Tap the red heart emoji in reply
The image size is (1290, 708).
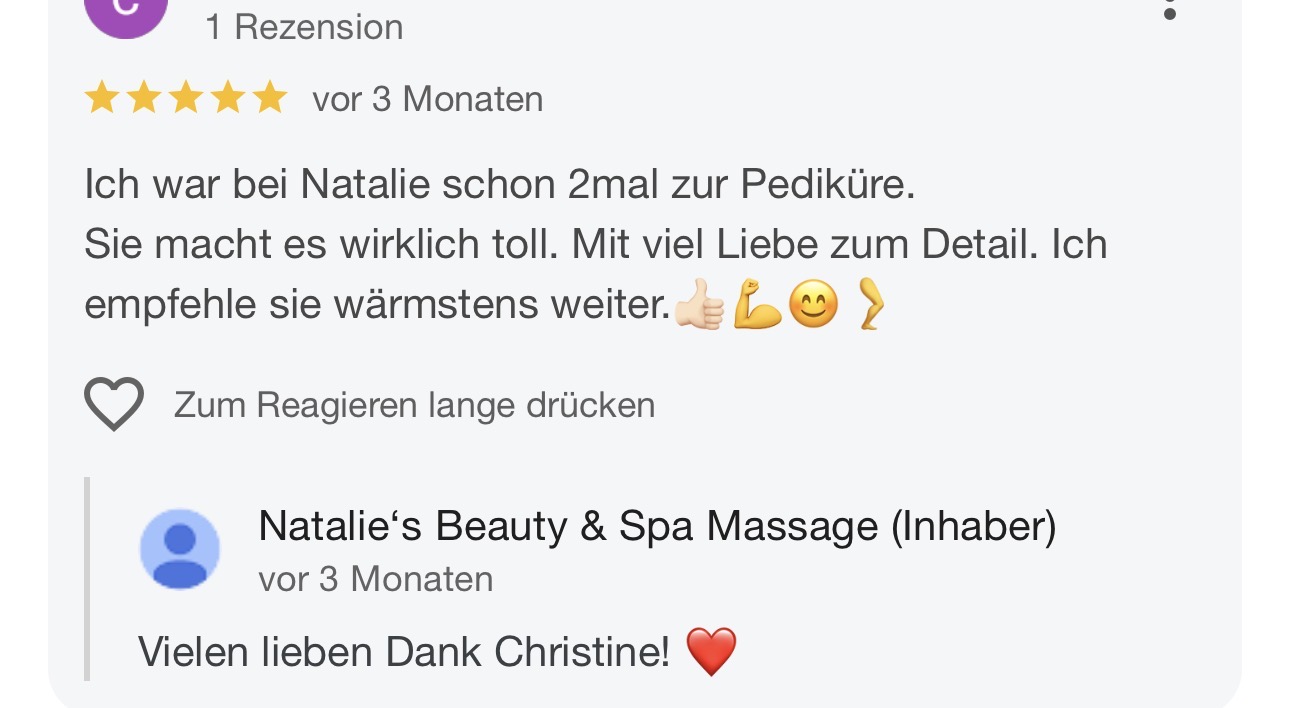tap(712, 652)
